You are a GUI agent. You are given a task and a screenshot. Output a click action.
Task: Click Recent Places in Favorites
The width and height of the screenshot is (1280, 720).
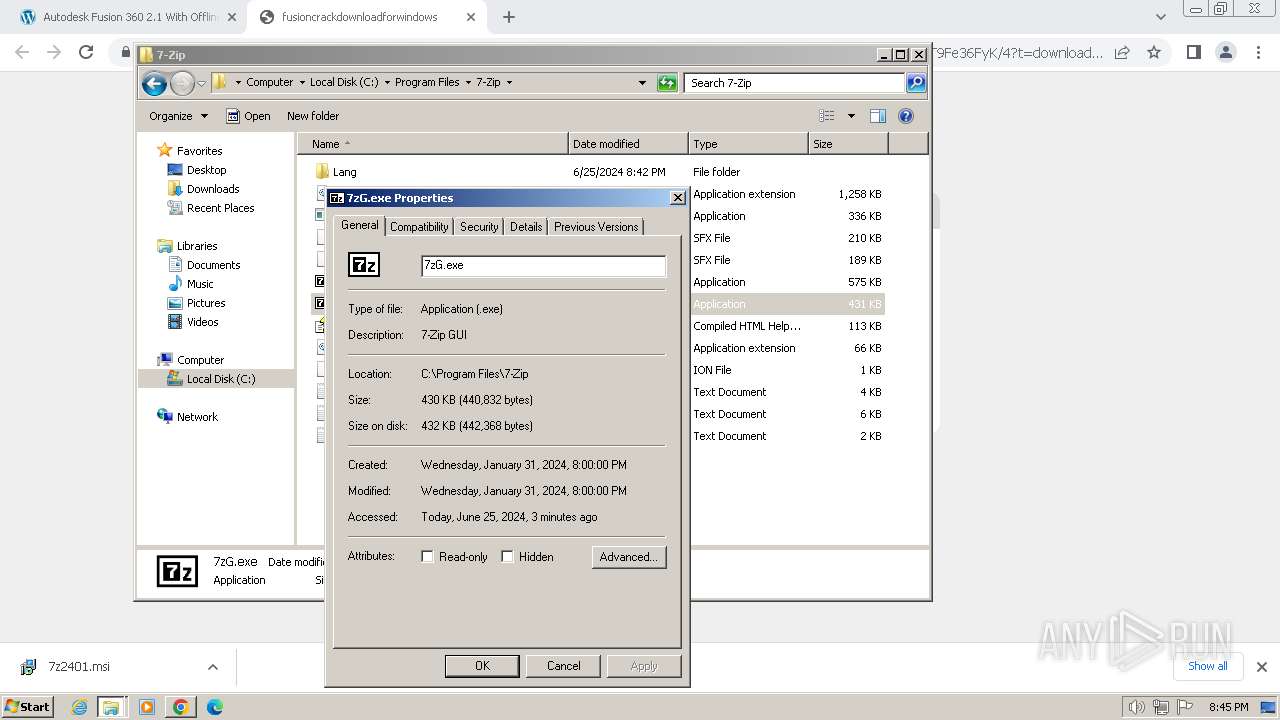click(220, 208)
